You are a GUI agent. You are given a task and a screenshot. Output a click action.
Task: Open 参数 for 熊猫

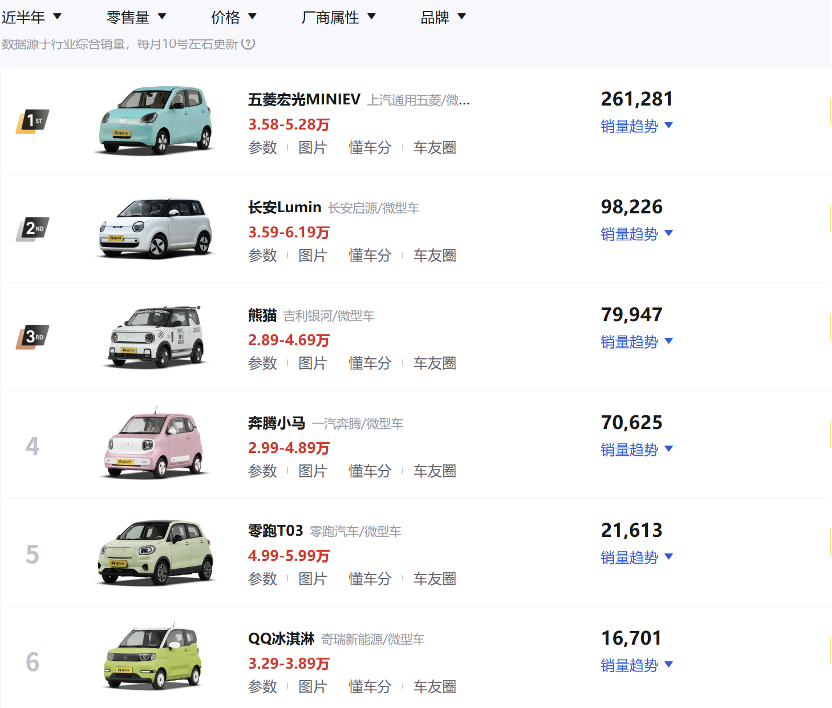(x=262, y=363)
